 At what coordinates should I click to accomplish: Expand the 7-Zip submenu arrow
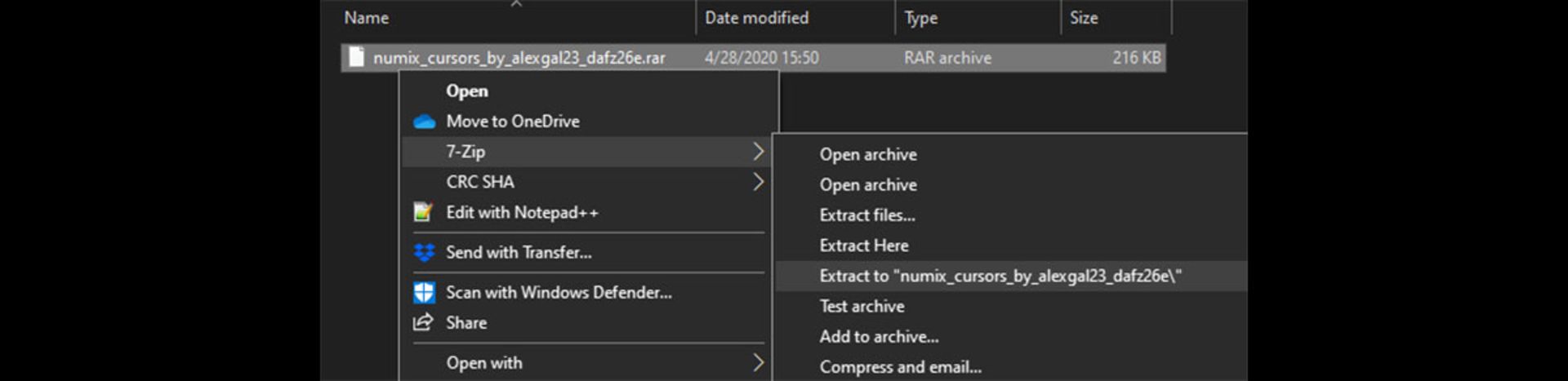[x=757, y=152]
